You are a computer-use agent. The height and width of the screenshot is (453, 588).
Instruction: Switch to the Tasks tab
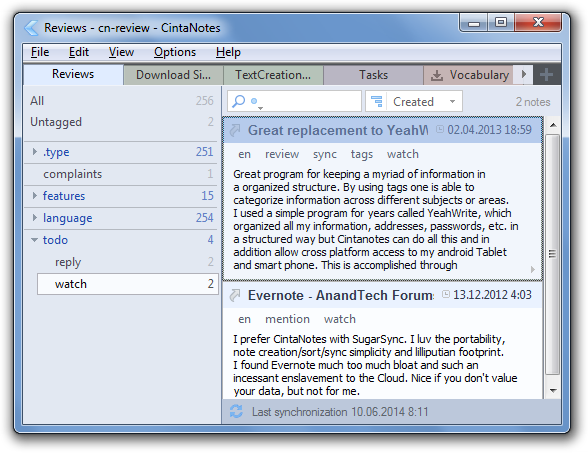pos(373,75)
